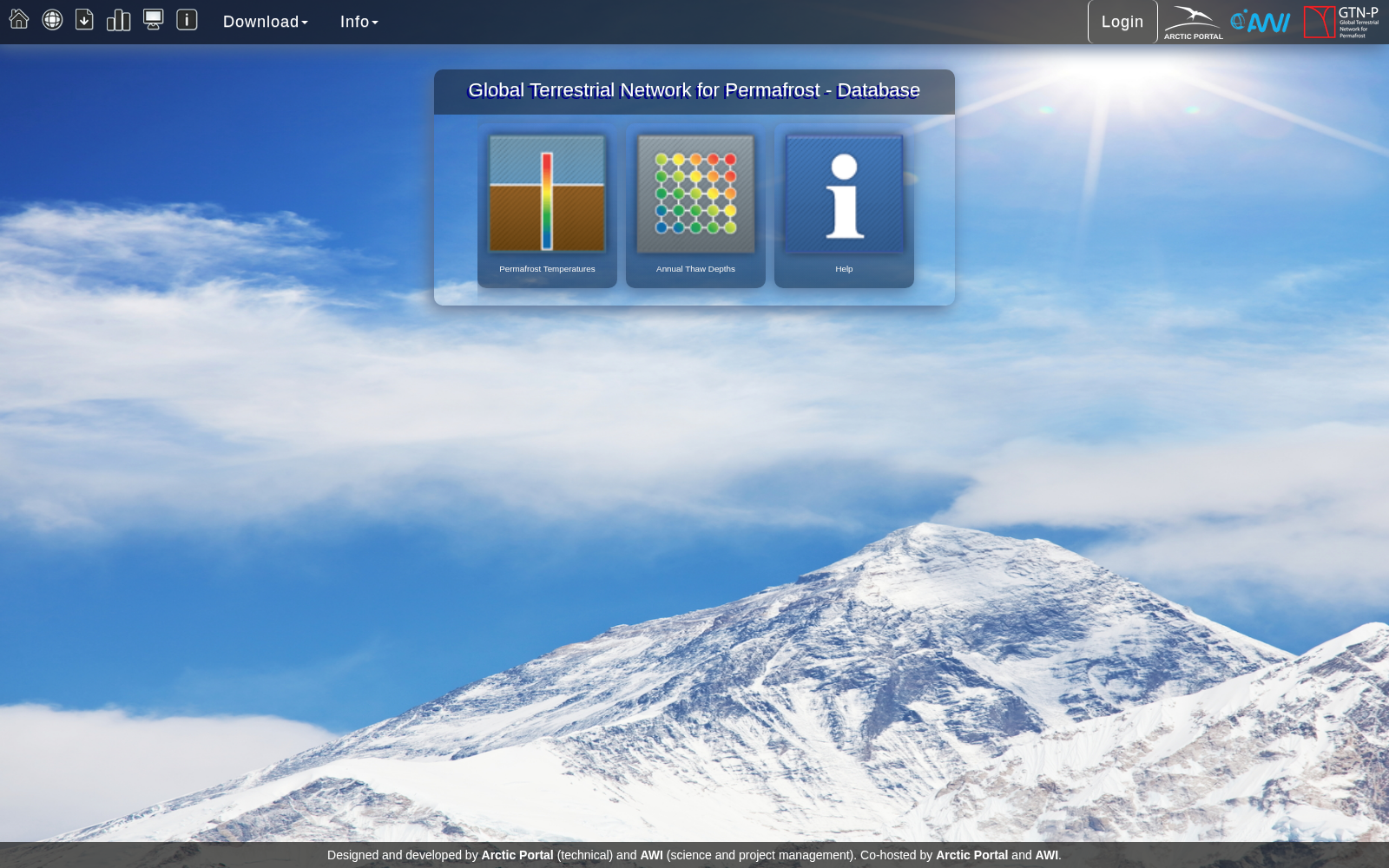Follow the first Arctic Portal footer link

(517, 855)
